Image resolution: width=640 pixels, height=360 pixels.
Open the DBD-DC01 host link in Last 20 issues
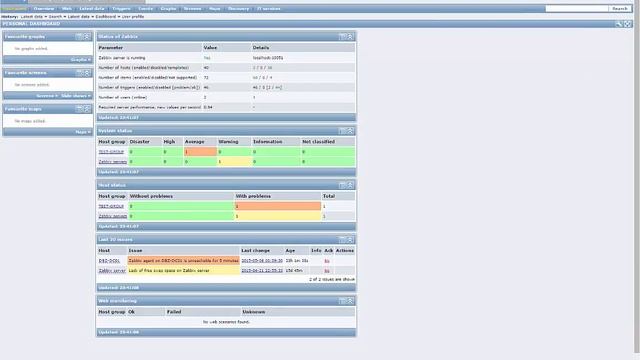click(109, 261)
